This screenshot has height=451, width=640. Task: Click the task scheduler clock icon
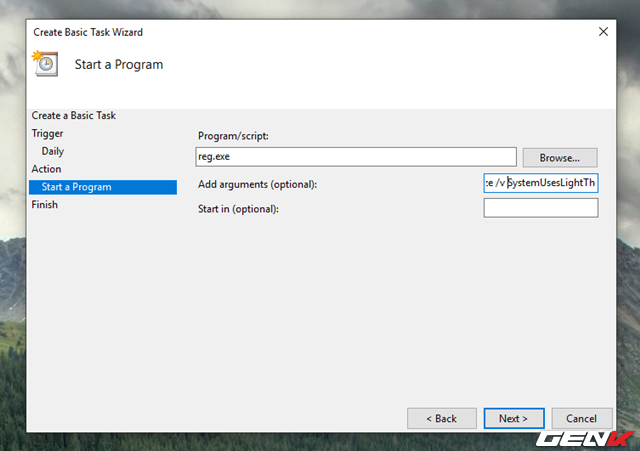tap(45, 63)
